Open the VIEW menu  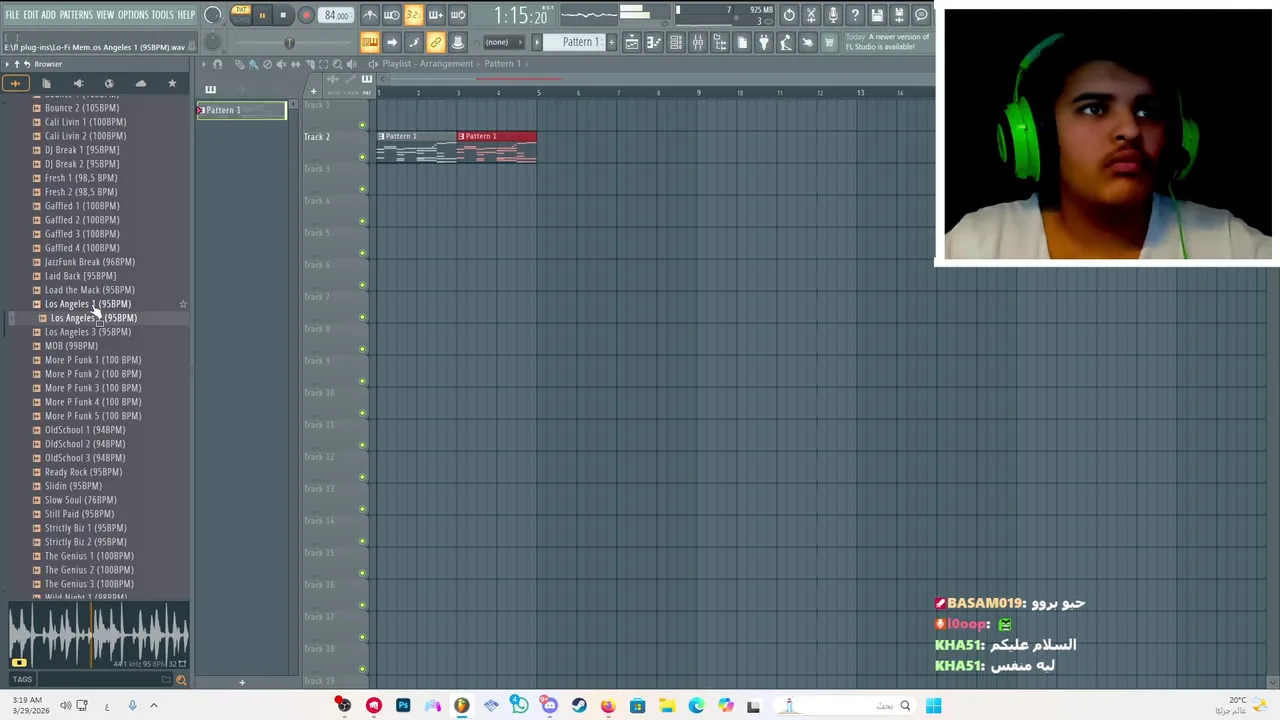tap(105, 15)
